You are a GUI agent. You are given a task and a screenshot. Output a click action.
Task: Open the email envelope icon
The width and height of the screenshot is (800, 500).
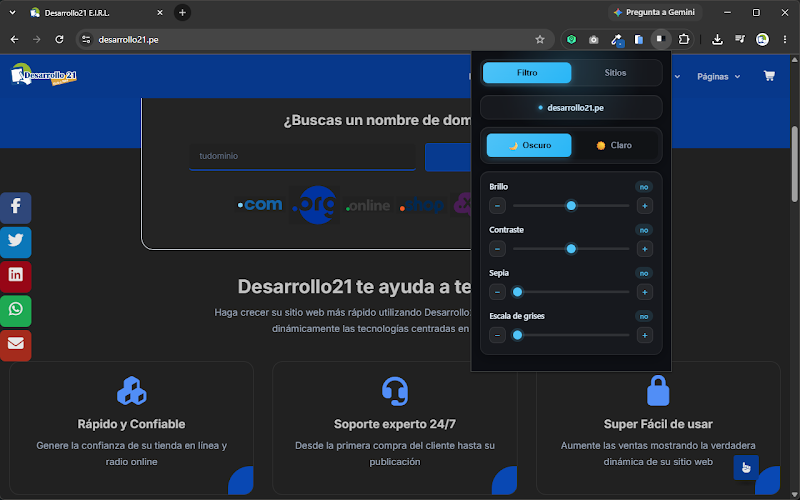(16, 345)
